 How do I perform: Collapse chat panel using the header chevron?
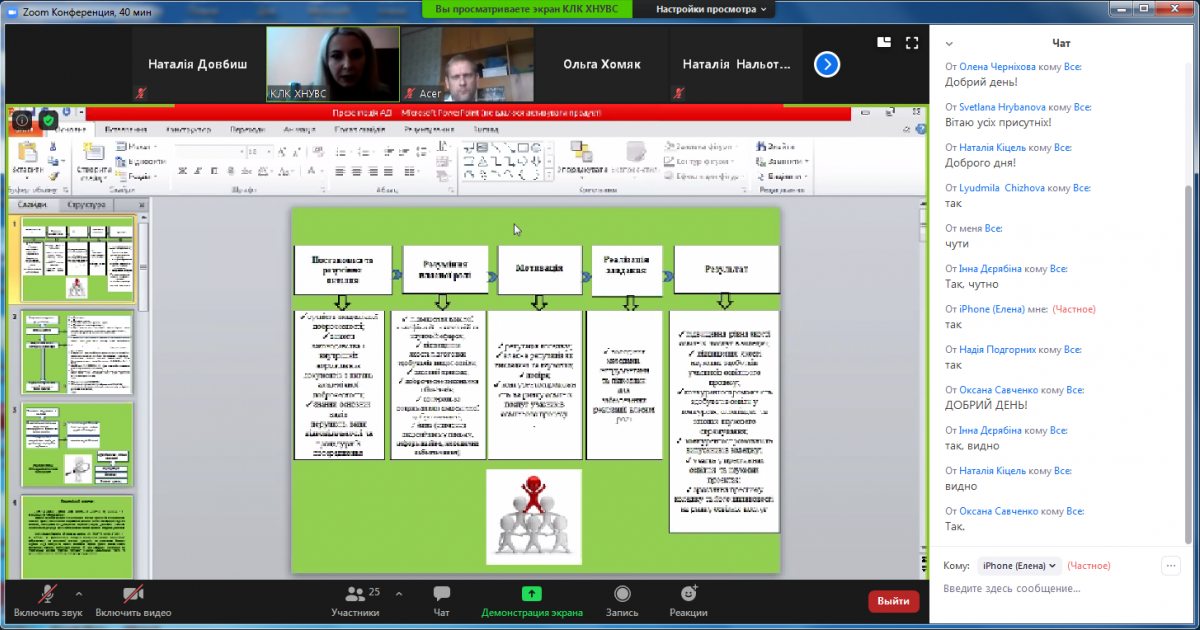pyautogui.click(x=949, y=43)
